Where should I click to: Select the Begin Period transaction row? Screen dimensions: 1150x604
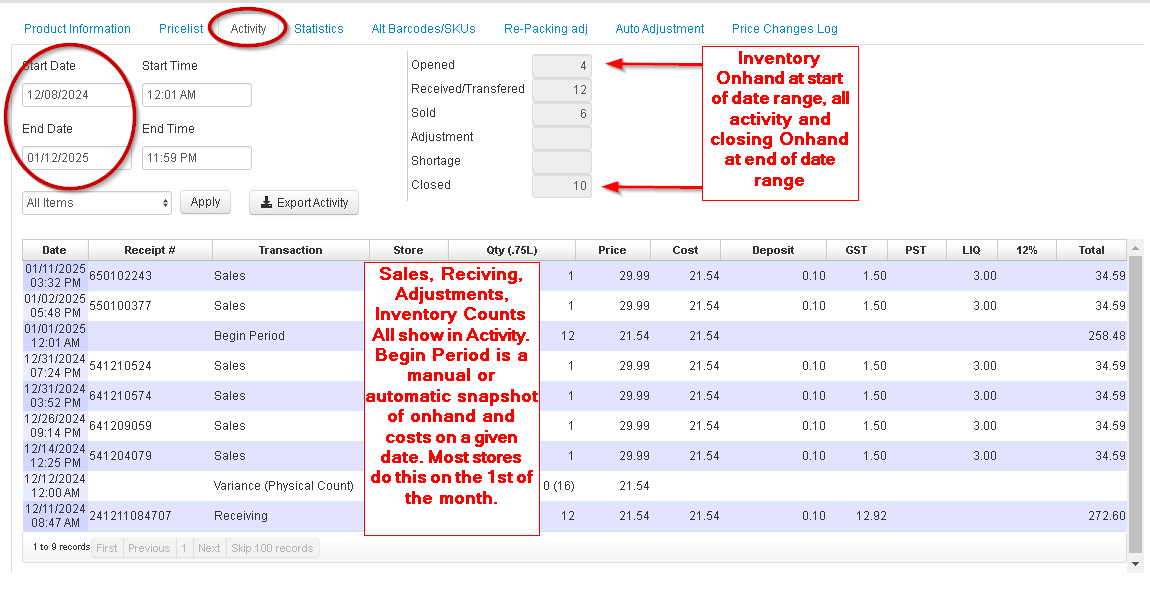574,336
